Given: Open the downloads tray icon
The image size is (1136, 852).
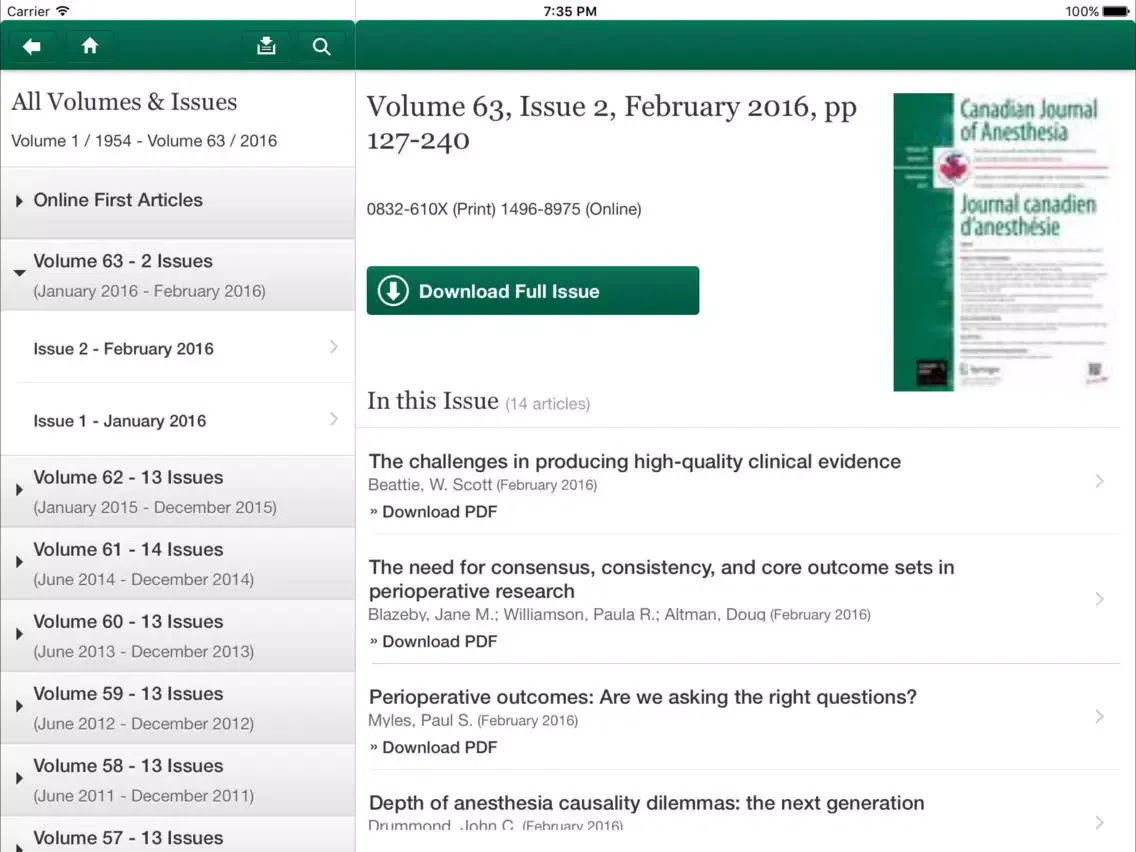Looking at the screenshot, I should pyautogui.click(x=266, y=46).
